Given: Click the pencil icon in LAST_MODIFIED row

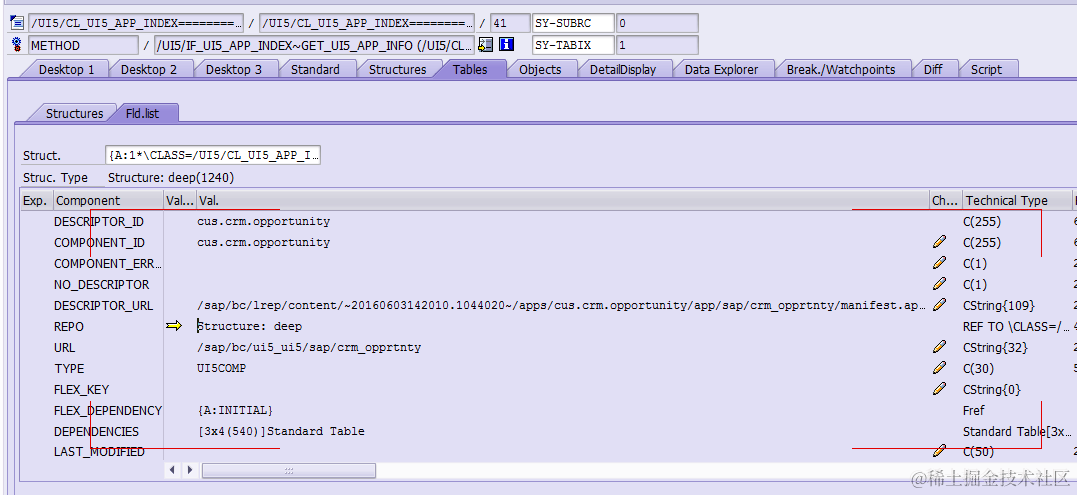Looking at the screenshot, I should pos(940,451).
